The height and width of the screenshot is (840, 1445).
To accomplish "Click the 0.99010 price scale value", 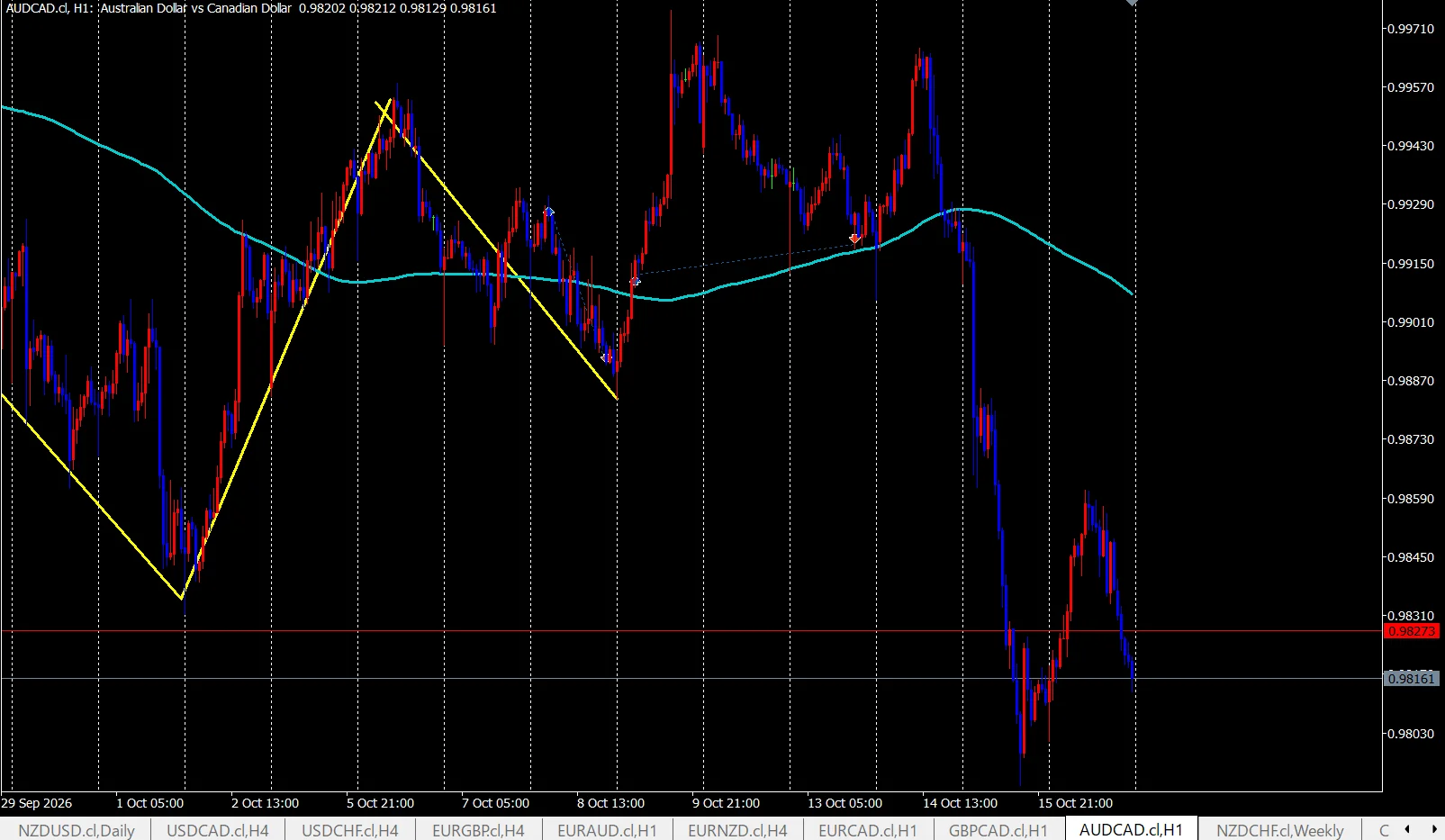I will 1411,322.
